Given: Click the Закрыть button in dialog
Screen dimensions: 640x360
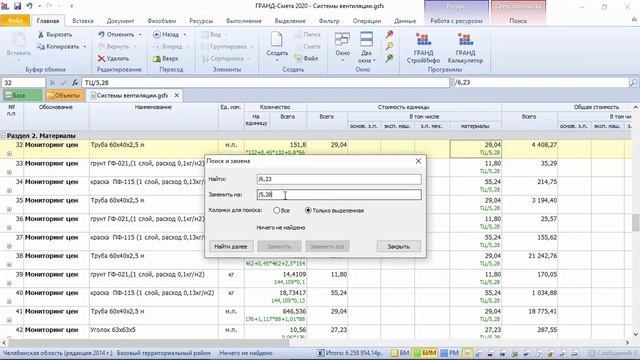Looking at the screenshot, I should coord(398,247).
